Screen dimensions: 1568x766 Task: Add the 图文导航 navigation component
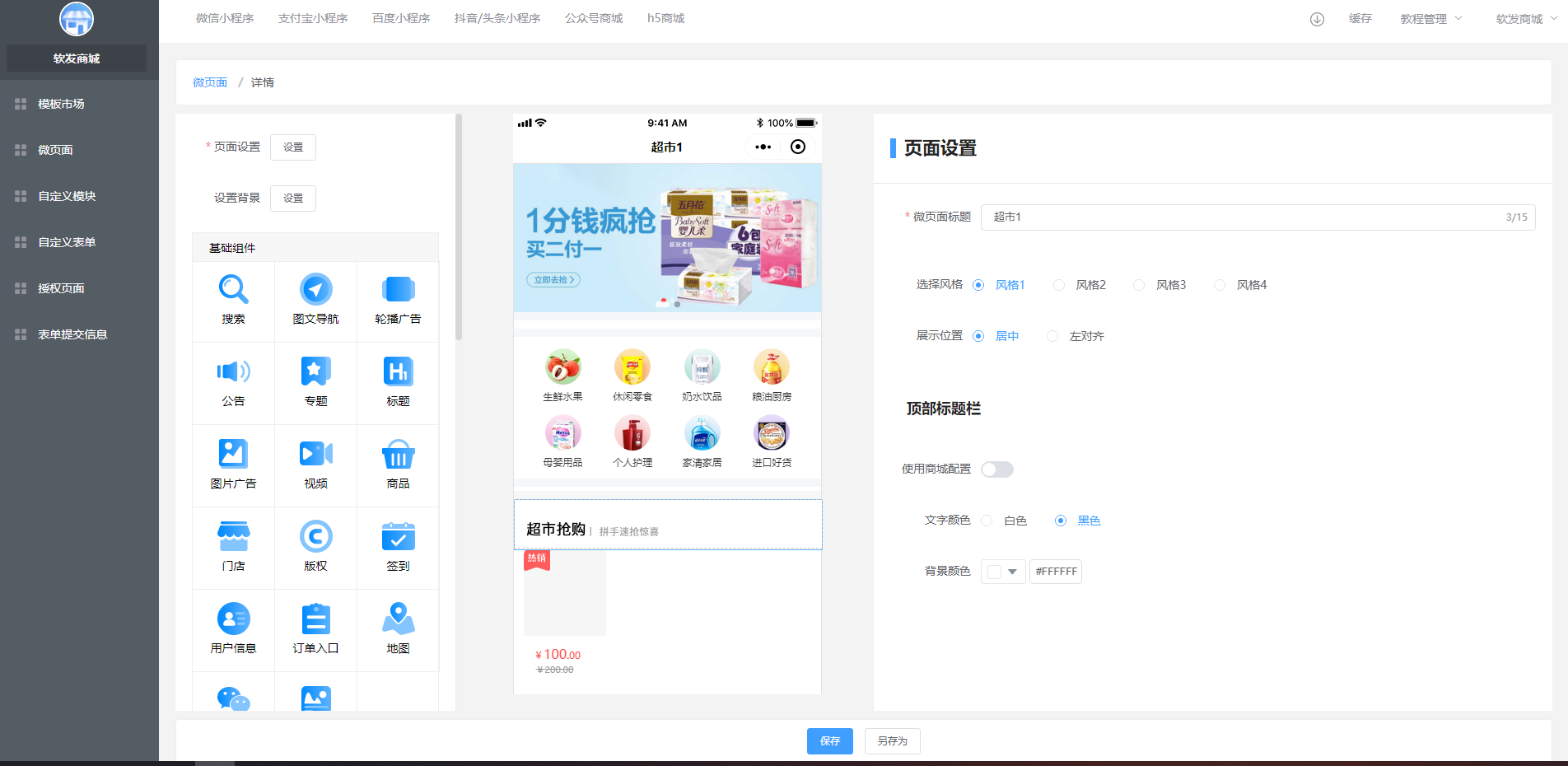[x=315, y=291]
